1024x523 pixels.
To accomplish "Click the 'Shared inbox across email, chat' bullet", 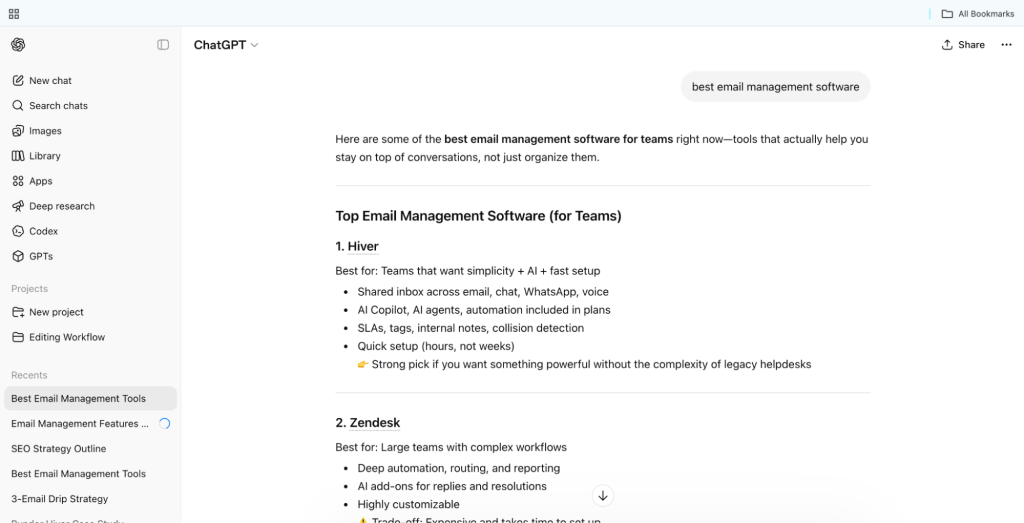I will point(483,292).
